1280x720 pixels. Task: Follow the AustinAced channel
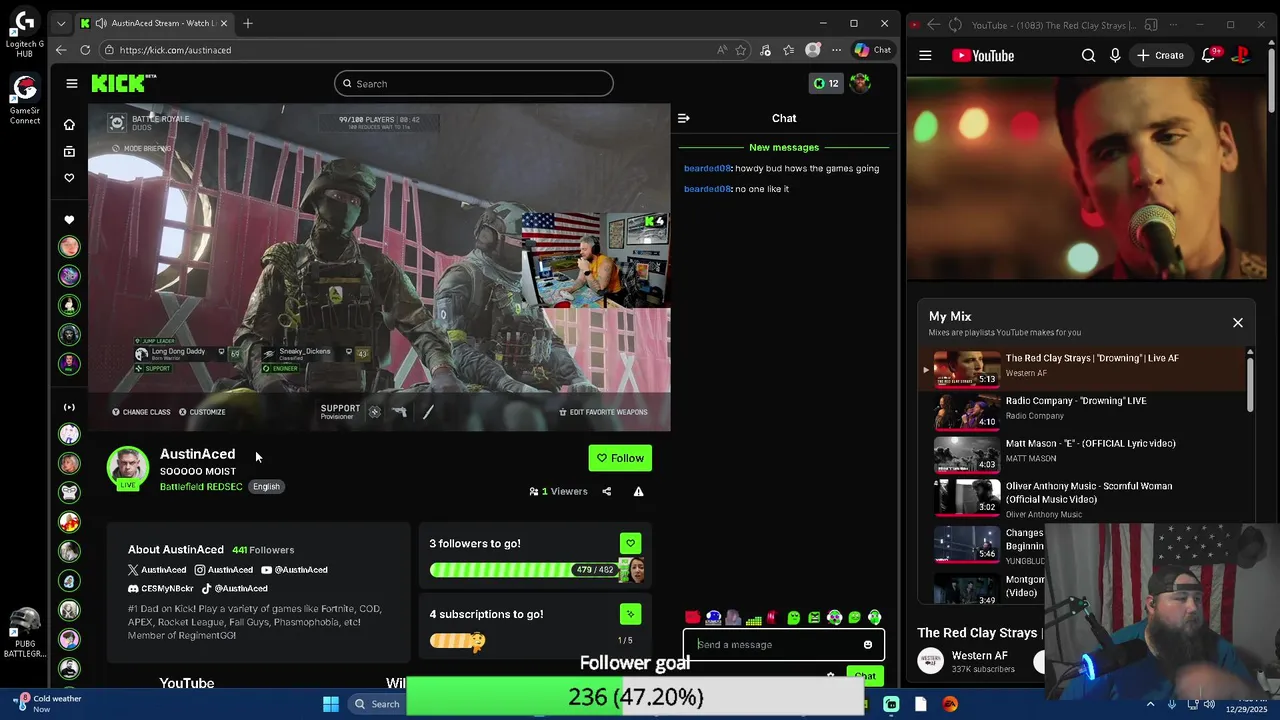coord(620,458)
